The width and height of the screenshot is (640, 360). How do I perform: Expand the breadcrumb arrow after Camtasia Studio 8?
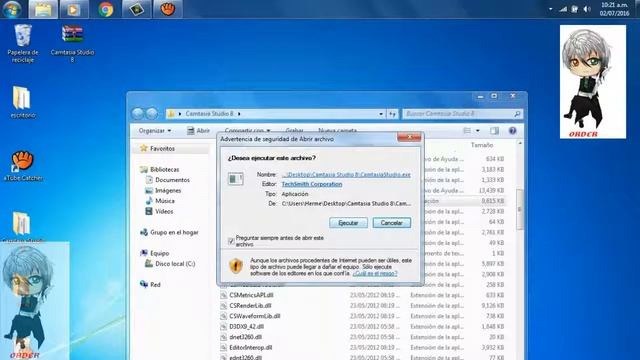tap(239, 114)
